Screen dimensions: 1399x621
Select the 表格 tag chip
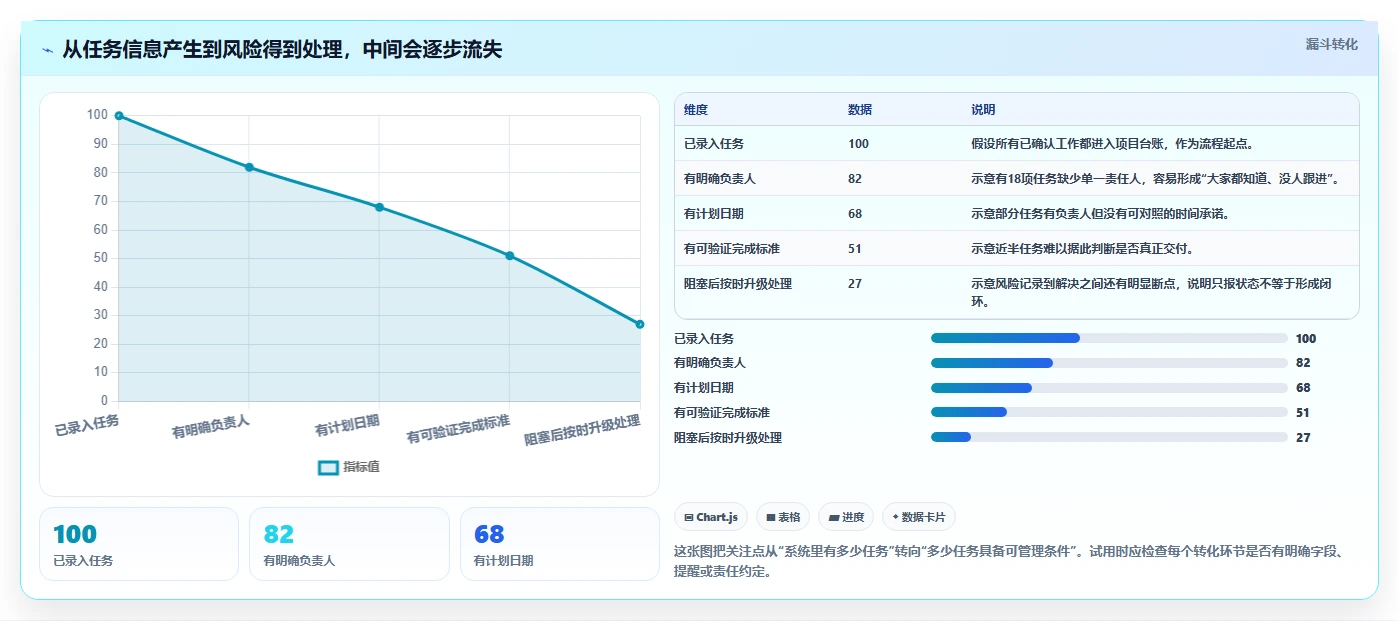tap(783, 517)
